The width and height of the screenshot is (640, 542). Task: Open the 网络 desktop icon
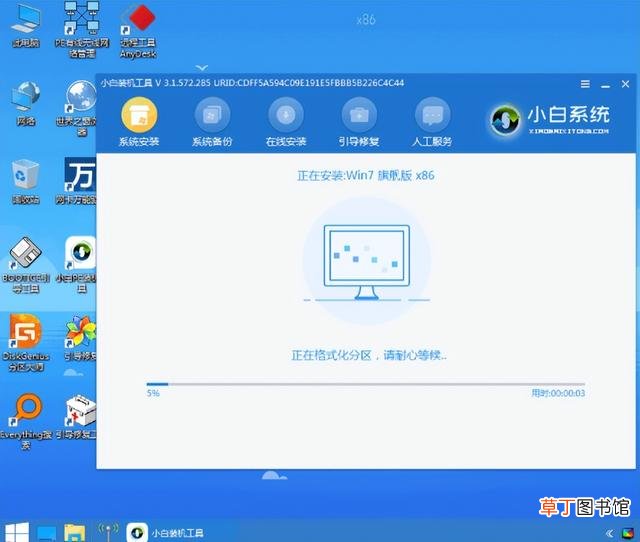[x=25, y=103]
